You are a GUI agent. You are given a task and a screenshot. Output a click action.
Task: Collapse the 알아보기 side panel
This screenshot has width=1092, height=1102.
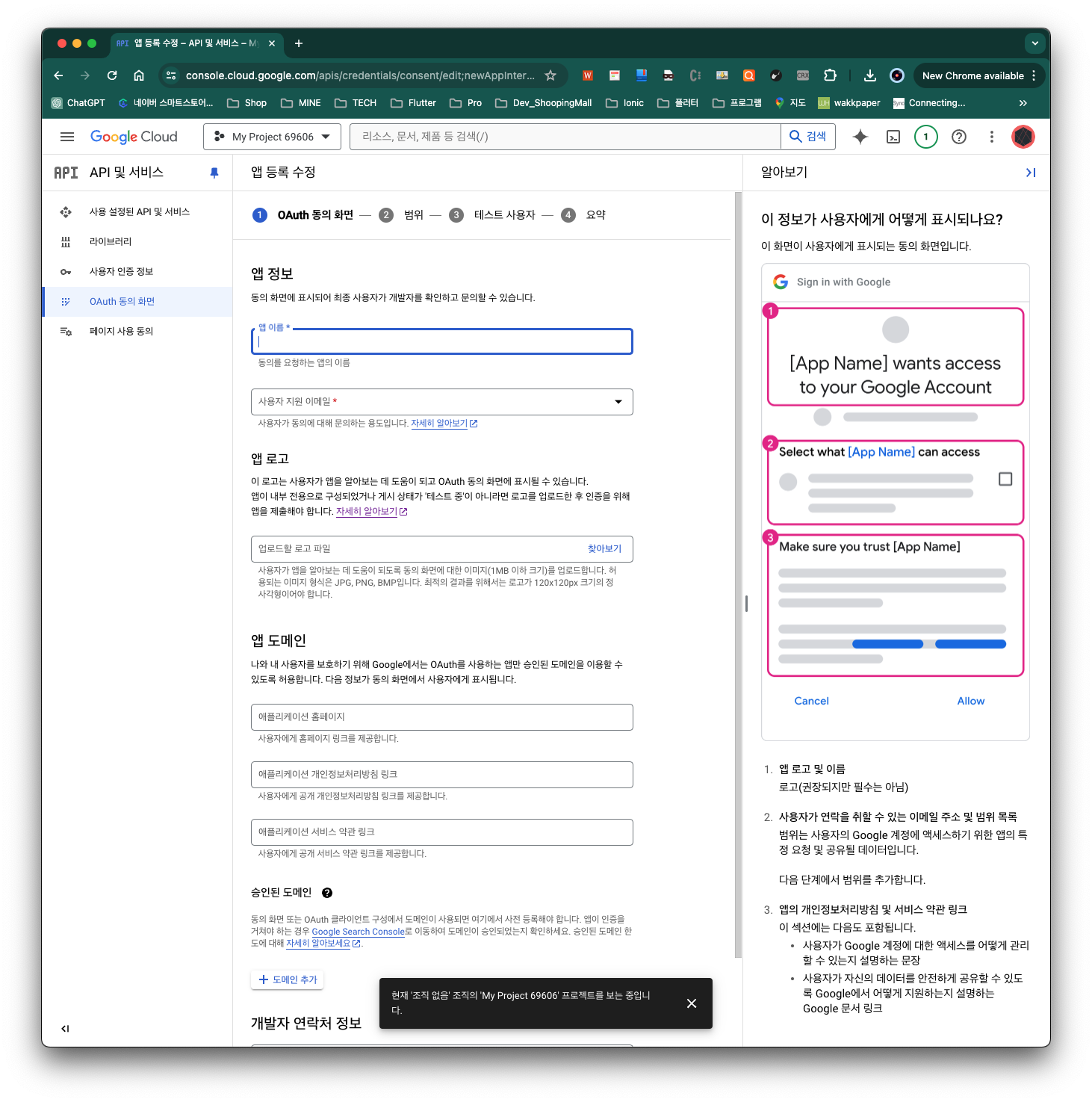coord(1031,173)
